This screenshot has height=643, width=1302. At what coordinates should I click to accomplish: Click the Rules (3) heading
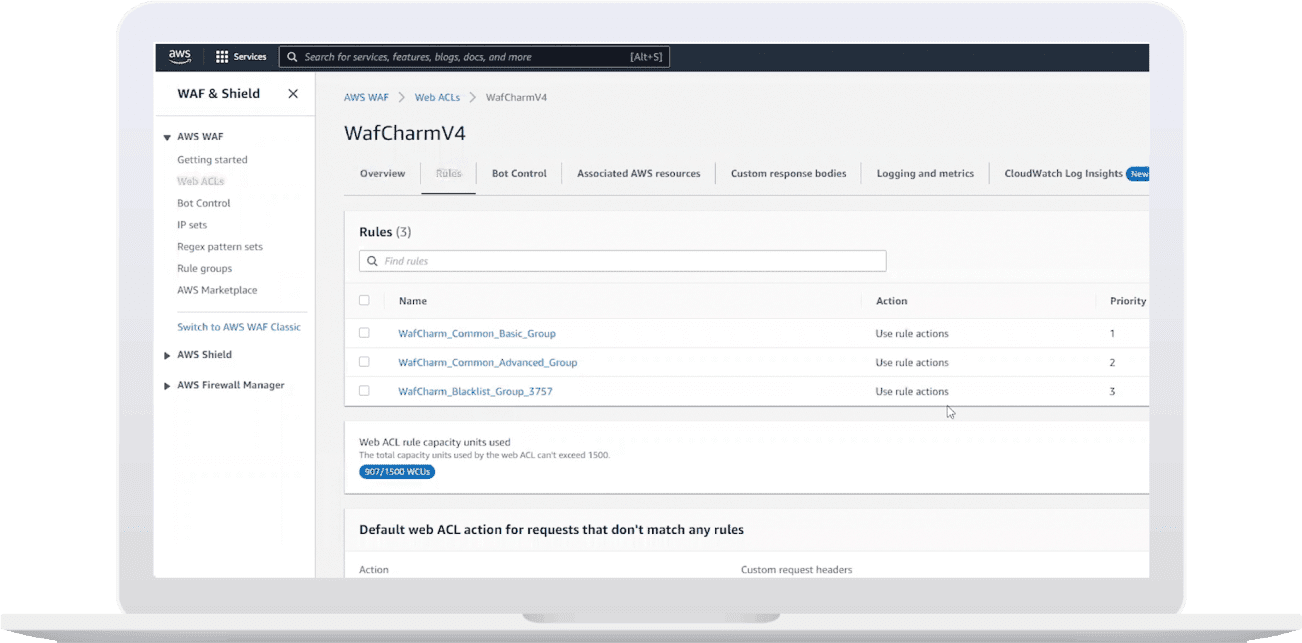(x=385, y=232)
